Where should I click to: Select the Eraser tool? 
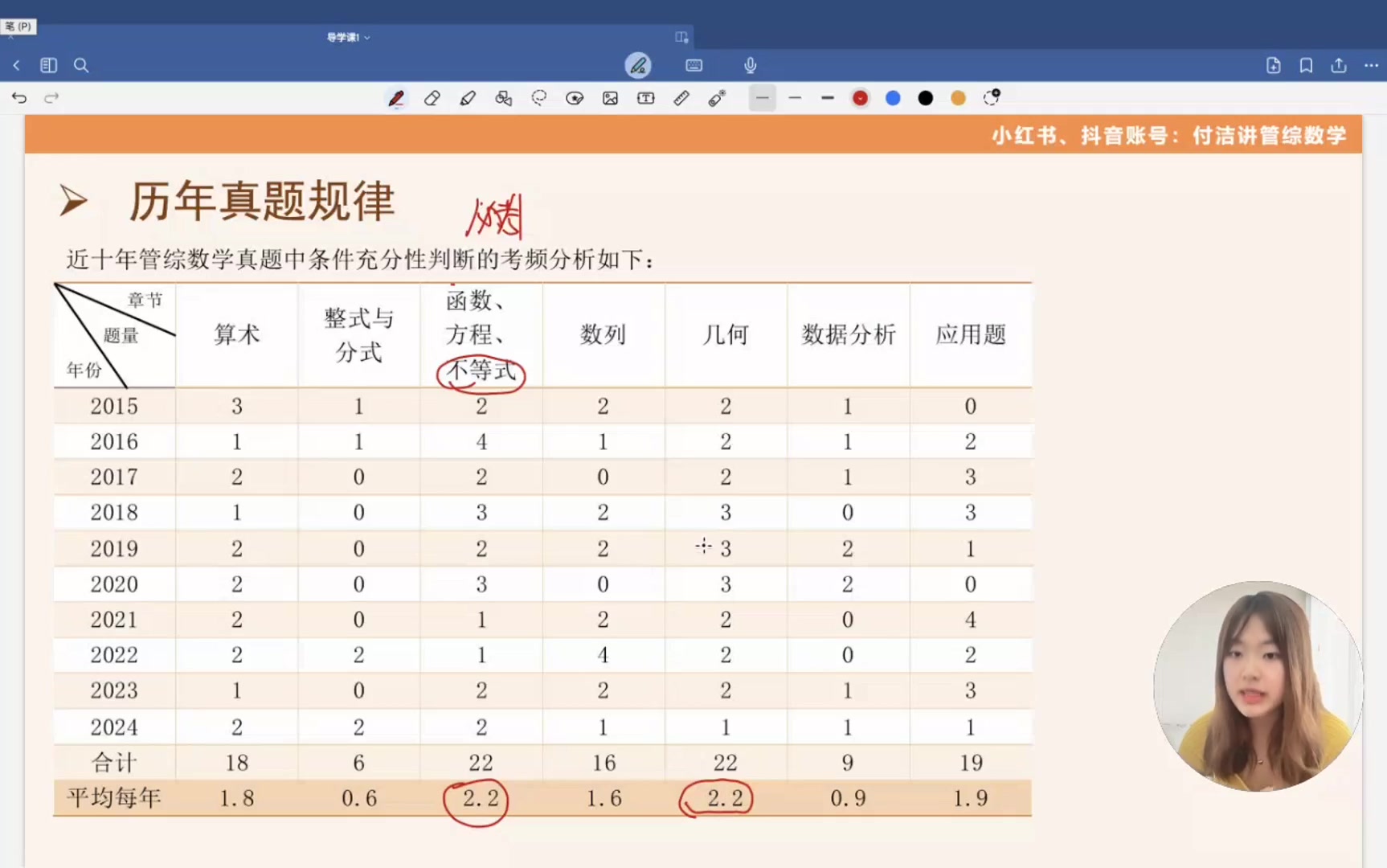[x=432, y=98]
